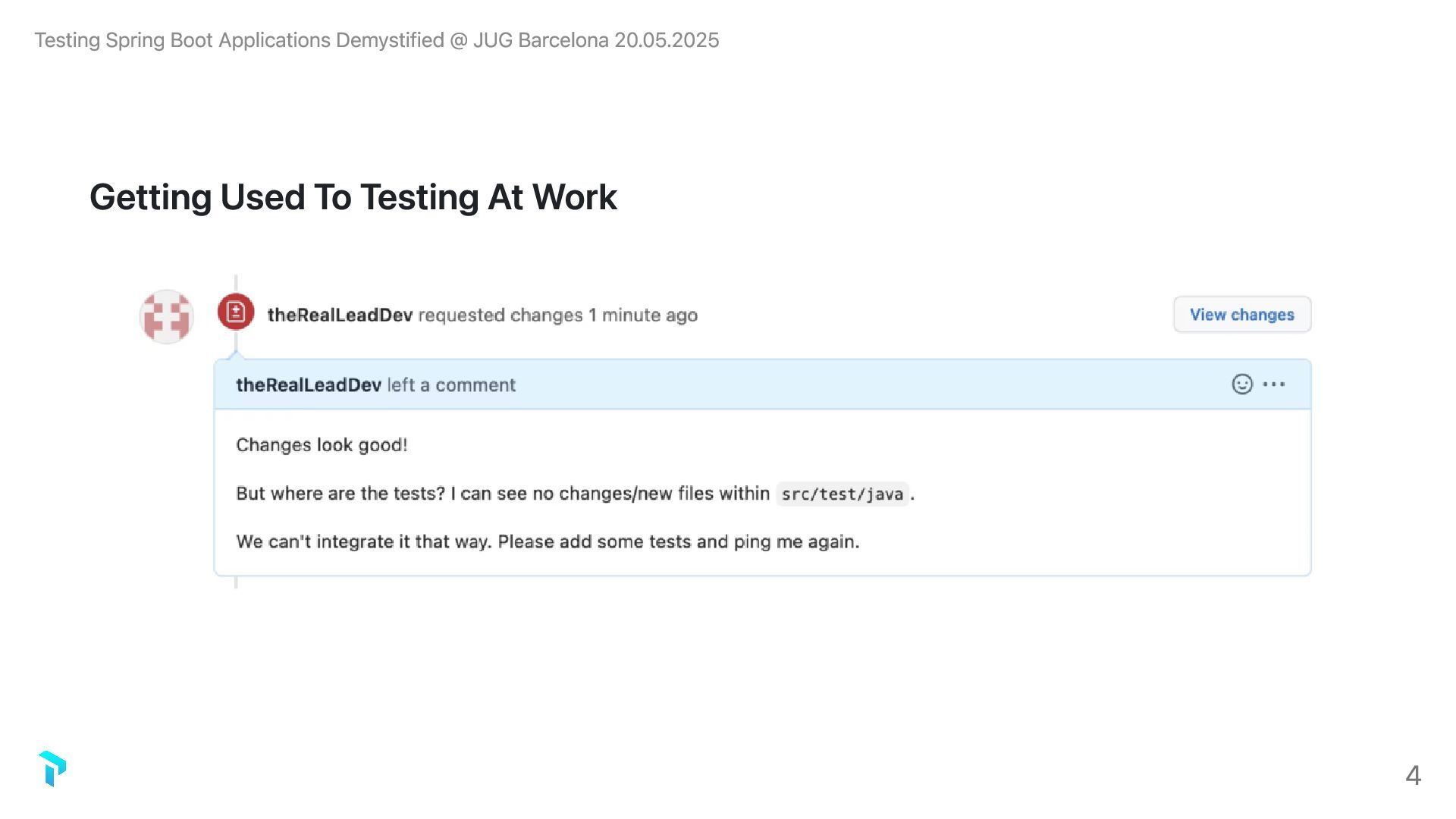This screenshot has height=819, width=1456.
Task: Click the slide title "Getting Used To Testing At Work"
Action: (353, 197)
